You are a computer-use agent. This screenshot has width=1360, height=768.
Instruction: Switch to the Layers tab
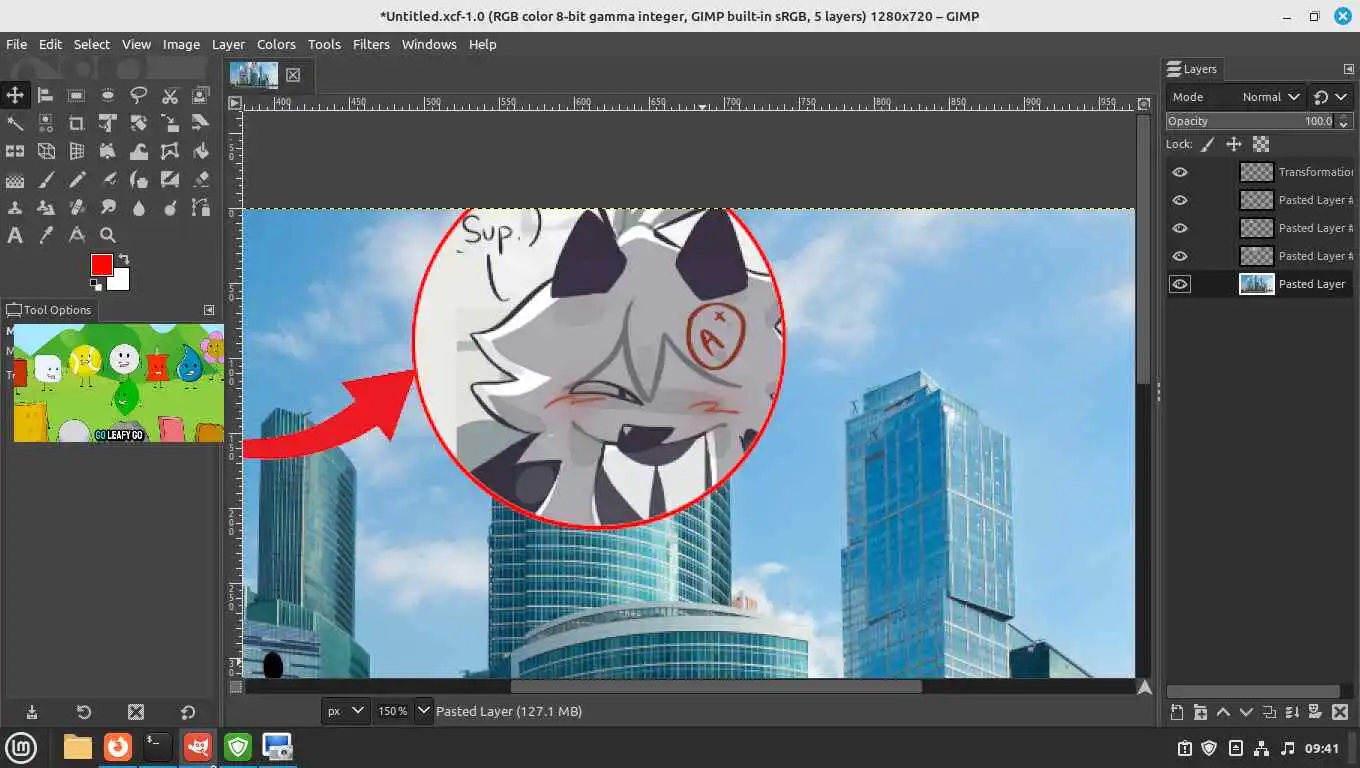1192,69
